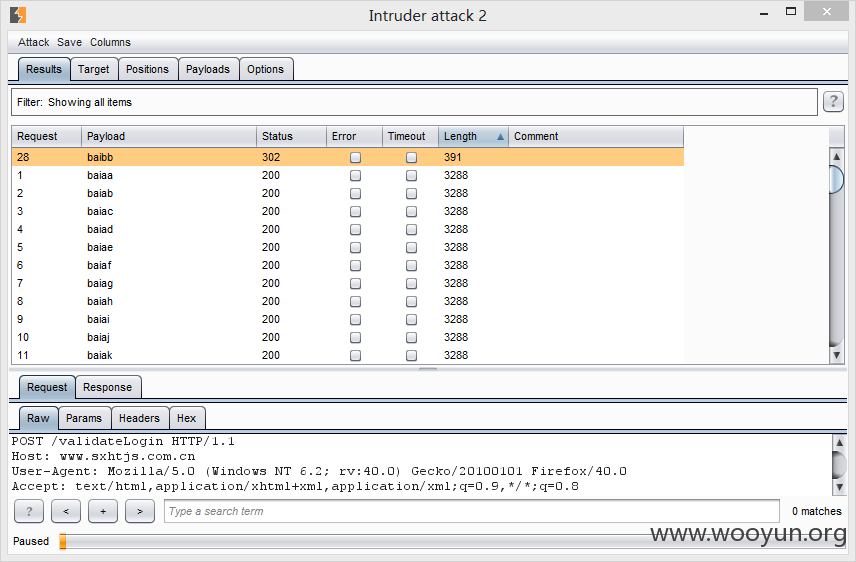
Task: Toggle Error checkbox for baibb row
Action: tap(355, 157)
